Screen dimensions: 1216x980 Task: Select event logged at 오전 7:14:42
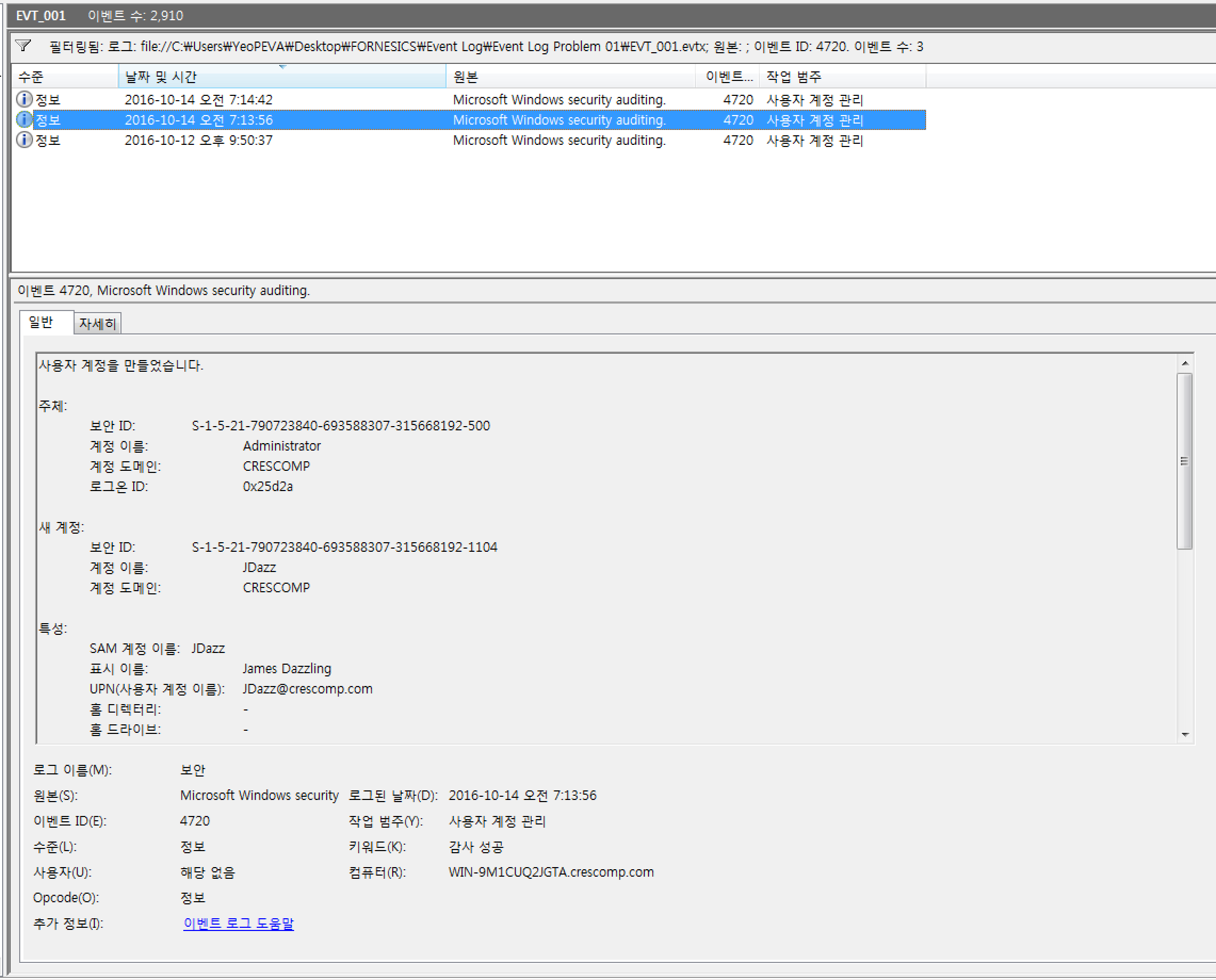pyautogui.click(x=198, y=100)
